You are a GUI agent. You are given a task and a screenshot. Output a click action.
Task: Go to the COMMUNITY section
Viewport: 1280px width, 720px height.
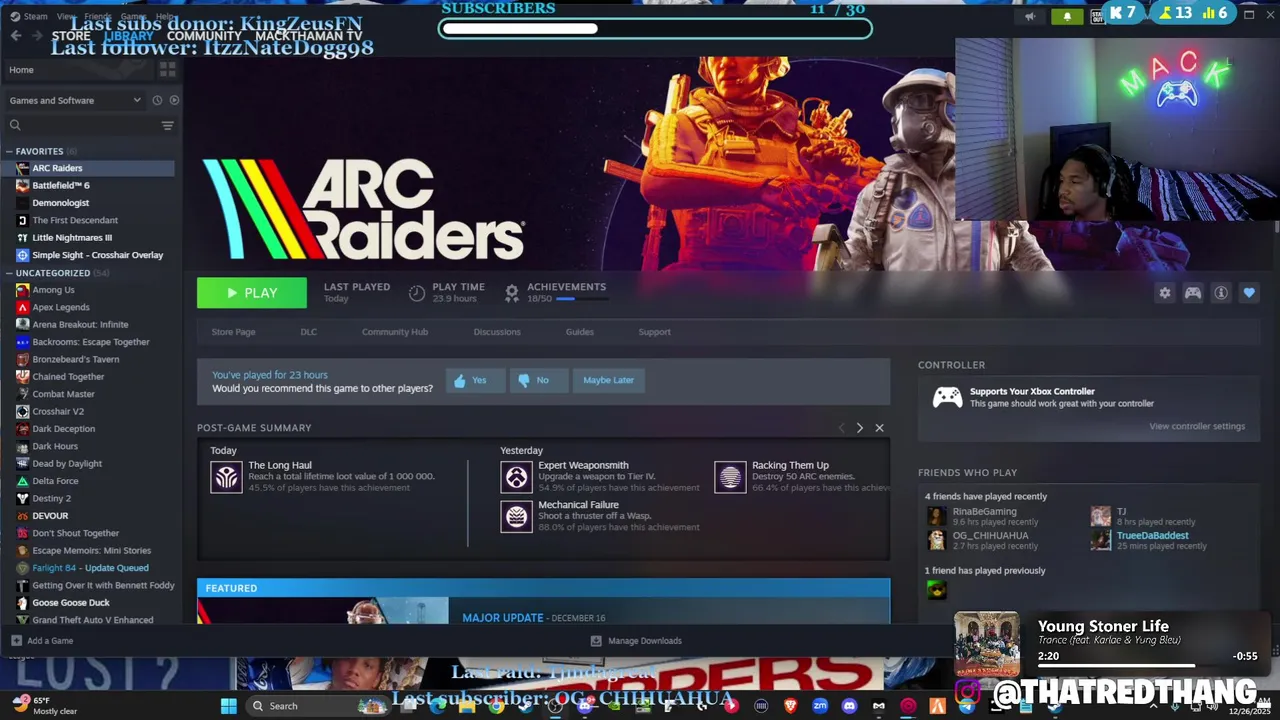point(204,36)
